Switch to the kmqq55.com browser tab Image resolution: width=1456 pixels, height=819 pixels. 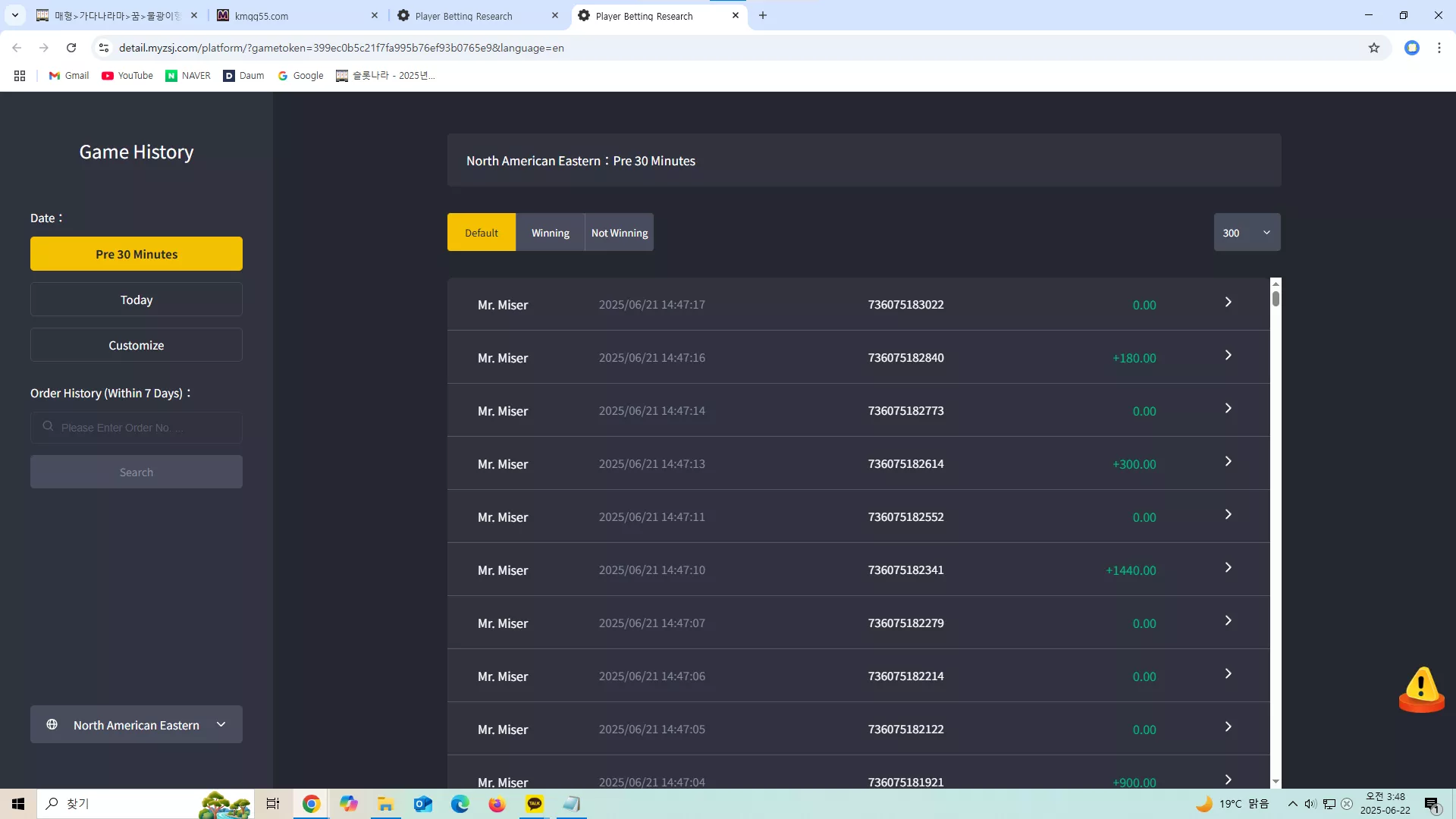pyautogui.click(x=297, y=15)
